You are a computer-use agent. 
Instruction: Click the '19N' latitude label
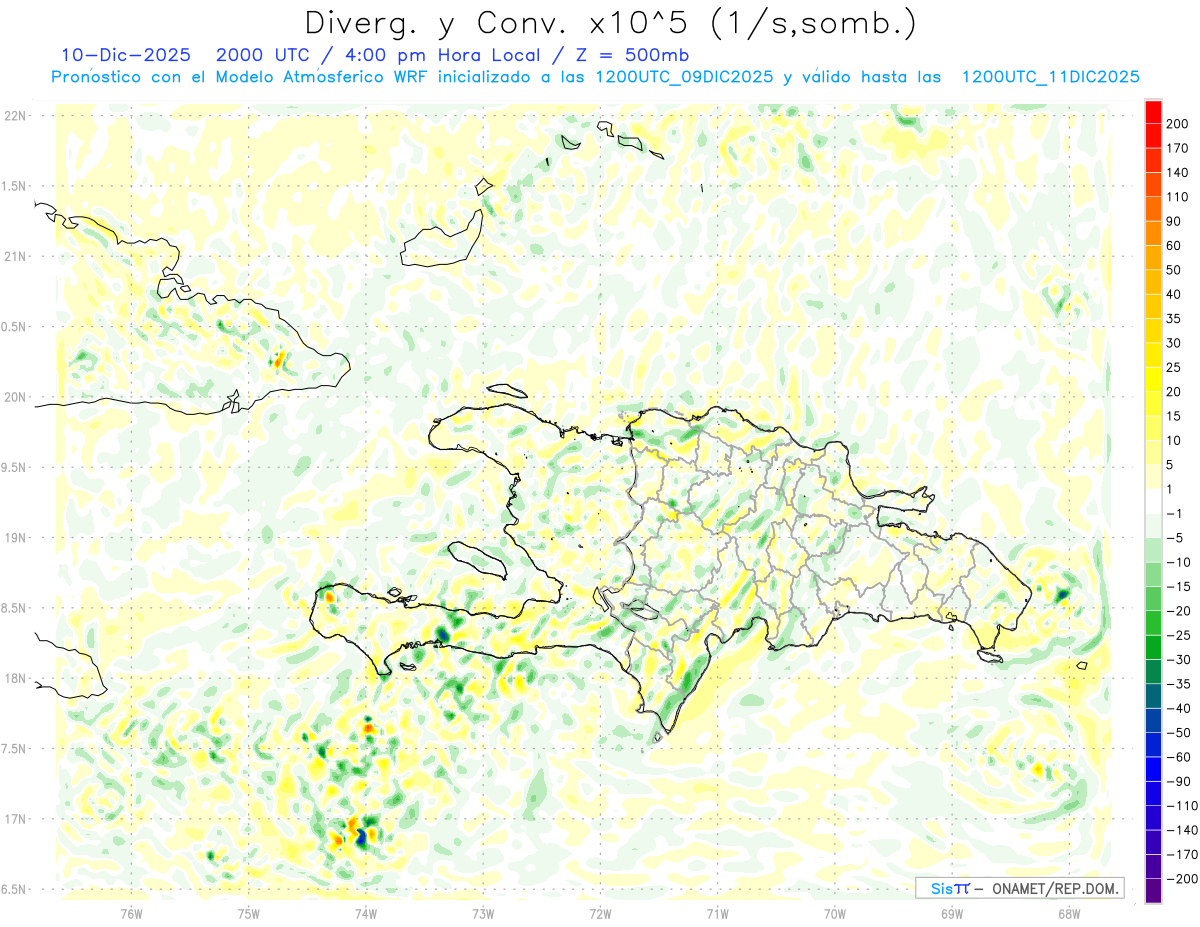click(x=15, y=538)
